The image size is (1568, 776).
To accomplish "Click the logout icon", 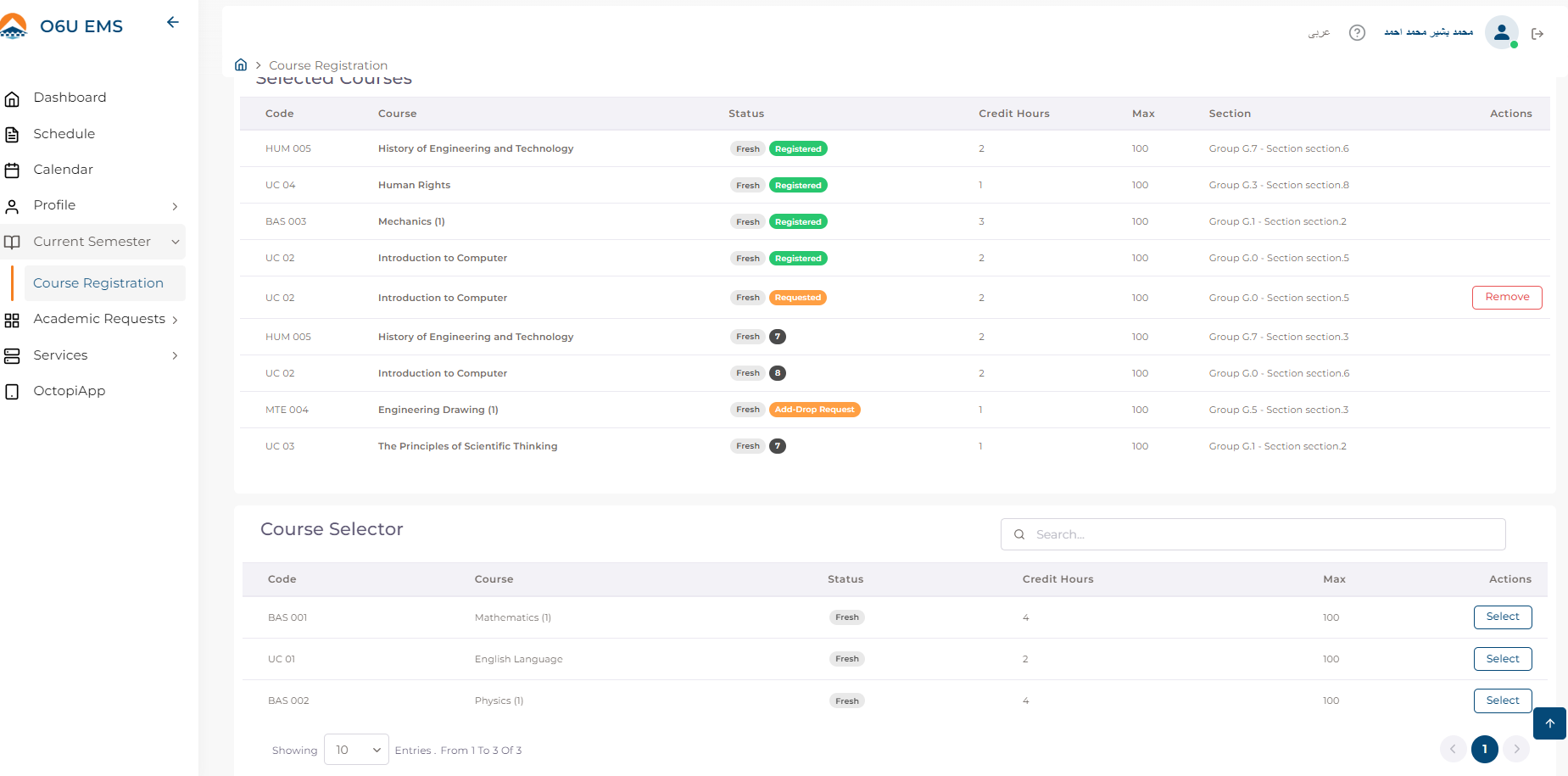I will coord(1537,34).
